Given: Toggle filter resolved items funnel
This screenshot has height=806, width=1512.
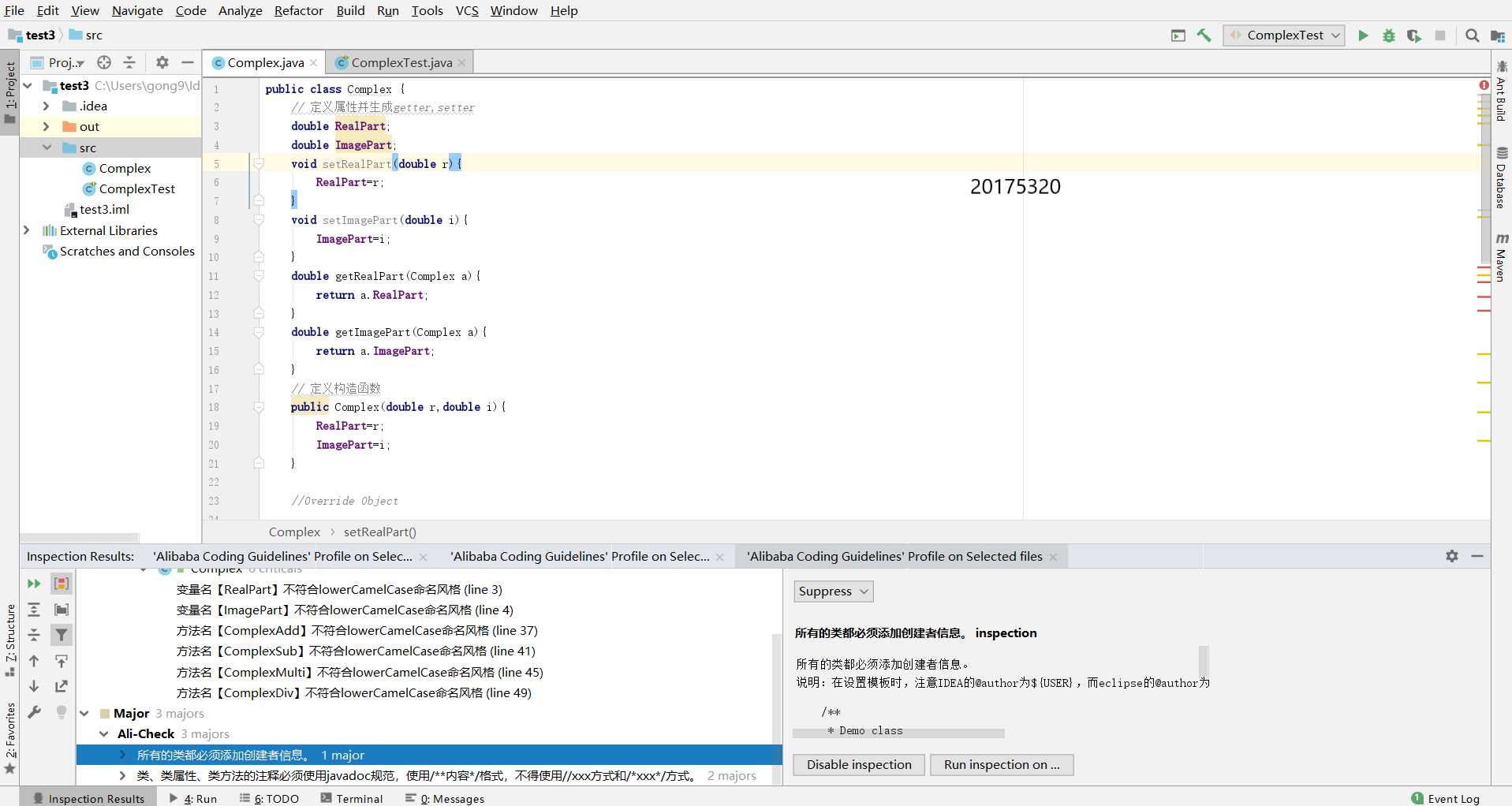Looking at the screenshot, I should [x=62, y=635].
